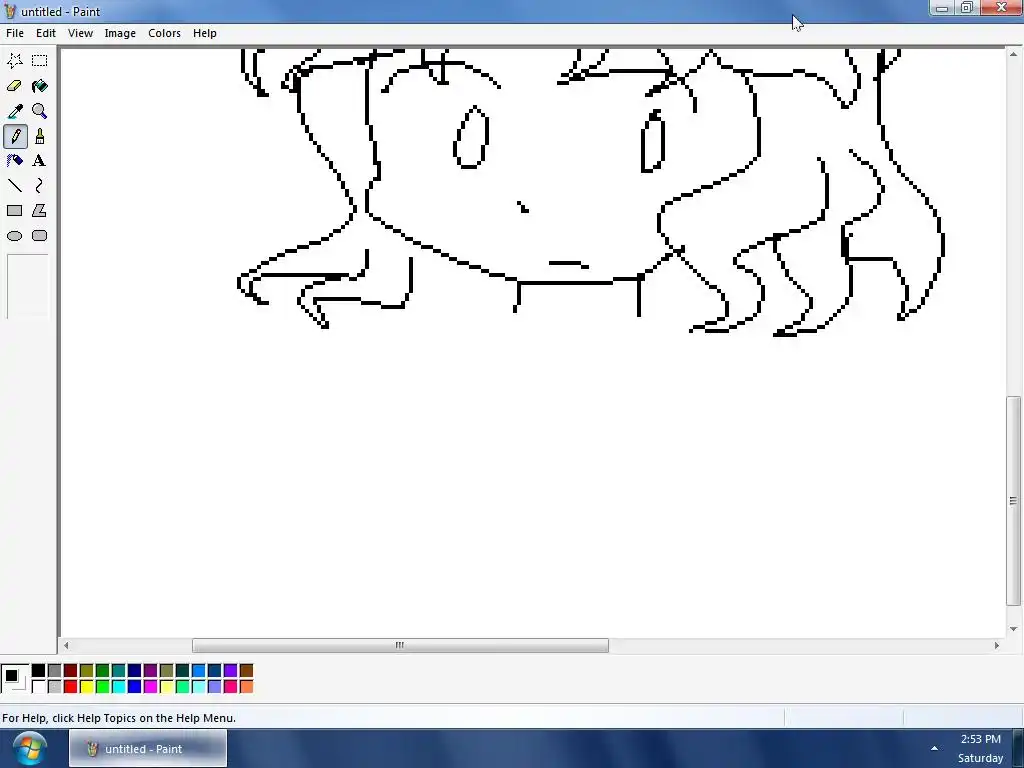This screenshot has height=768, width=1024.
Task: Open the Image menu
Action: pos(120,33)
